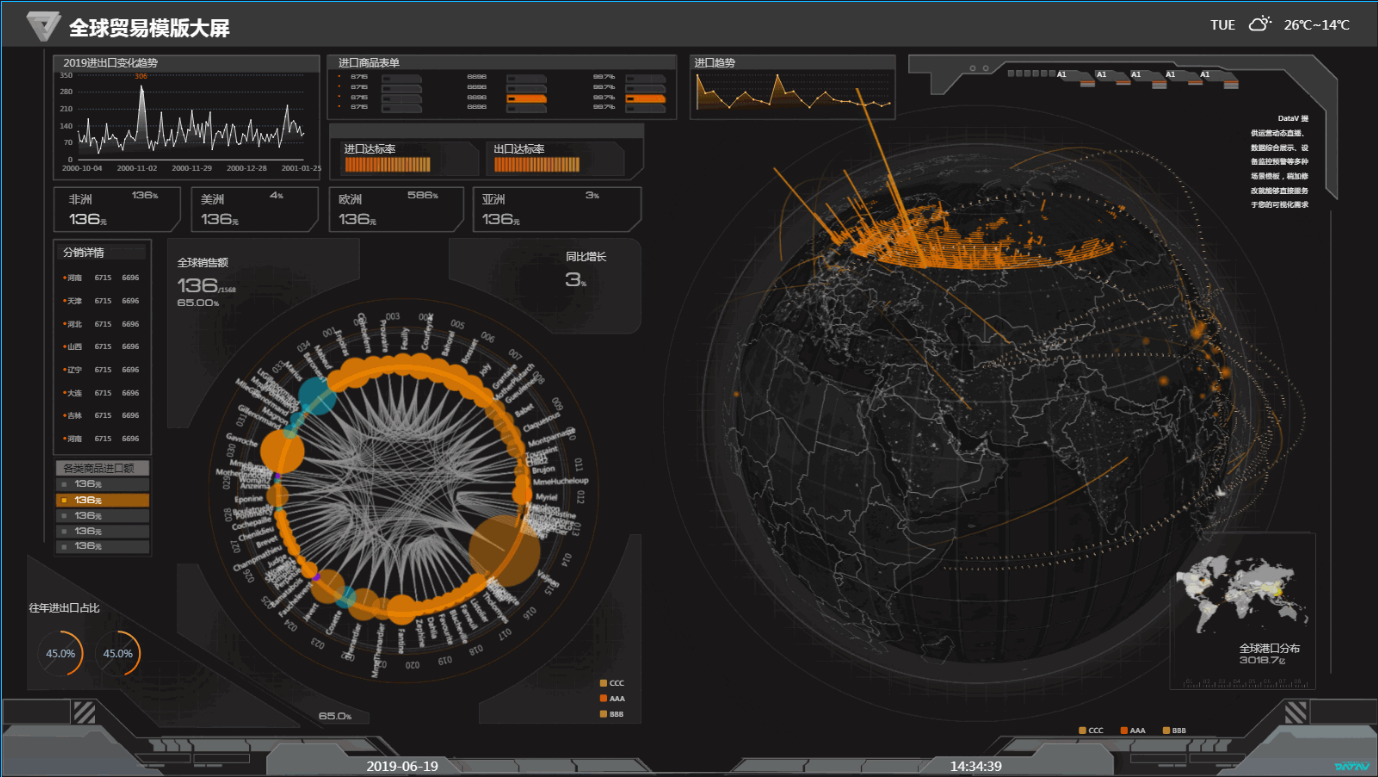Select the 河南 row in 分销详情
The height and width of the screenshot is (777, 1378).
tap(102, 277)
